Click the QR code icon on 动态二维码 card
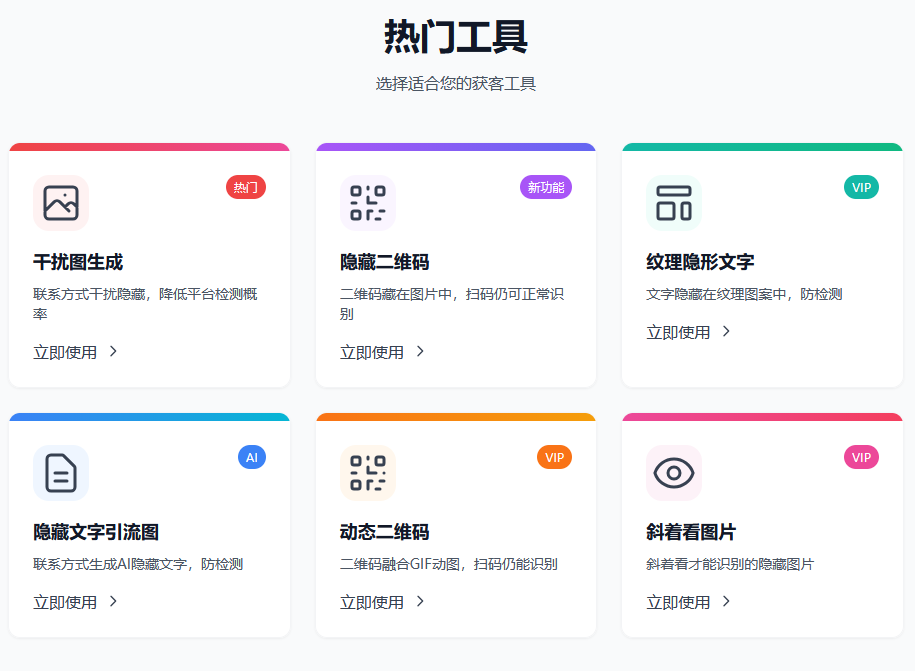915x671 pixels. pos(368,473)
